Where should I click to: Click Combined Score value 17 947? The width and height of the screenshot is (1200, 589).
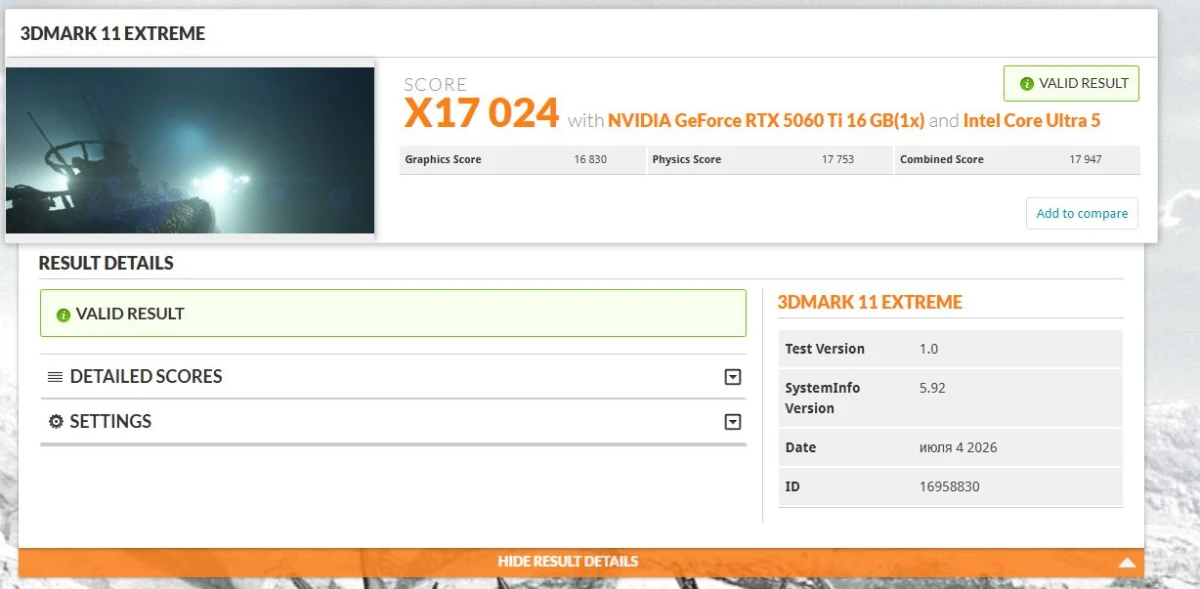click(x=1086, y=160)
